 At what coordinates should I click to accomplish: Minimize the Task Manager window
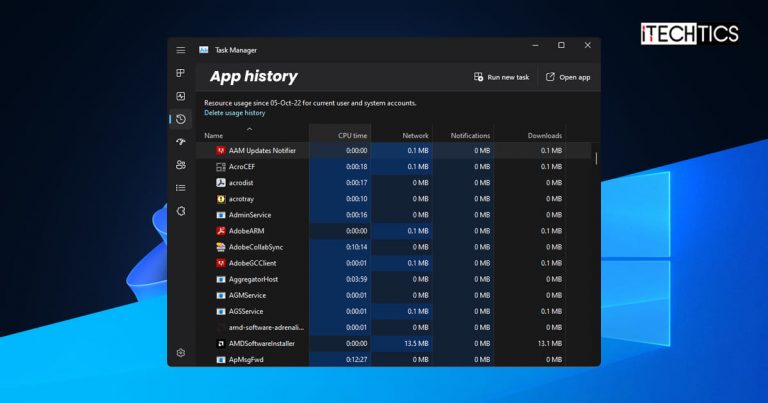click(535, 45)
